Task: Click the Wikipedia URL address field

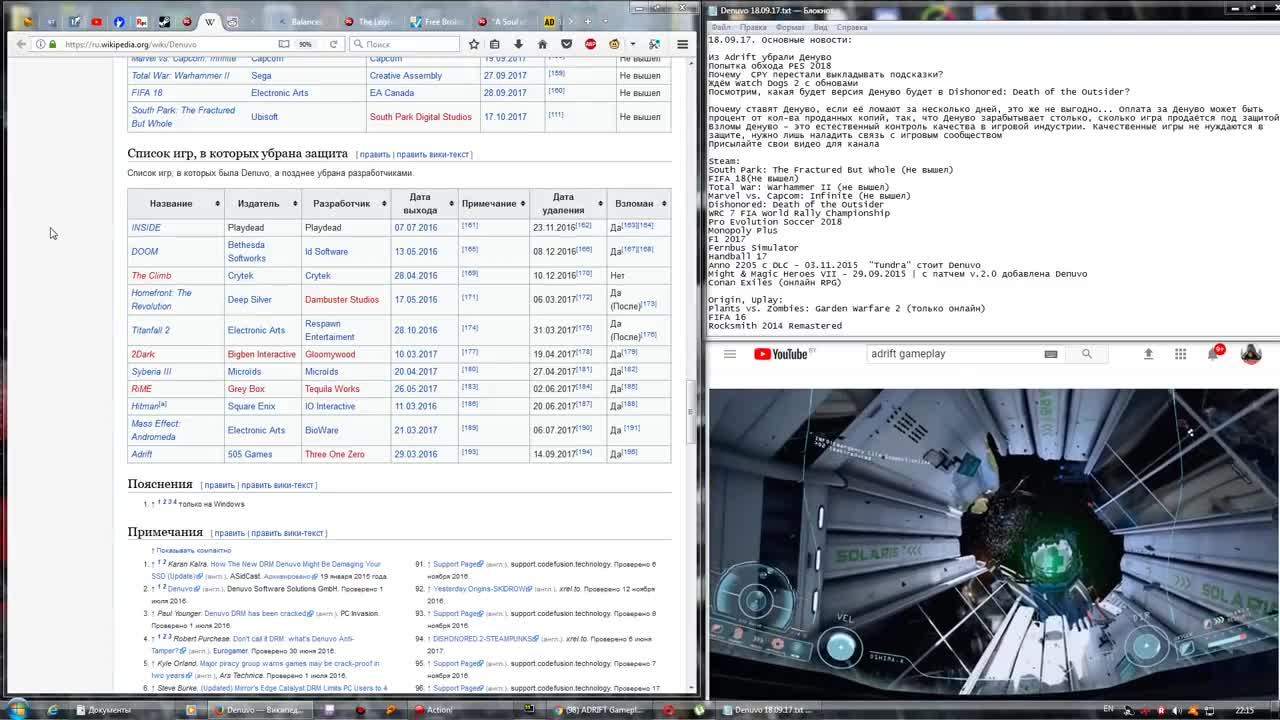Action: click(168, 44)
